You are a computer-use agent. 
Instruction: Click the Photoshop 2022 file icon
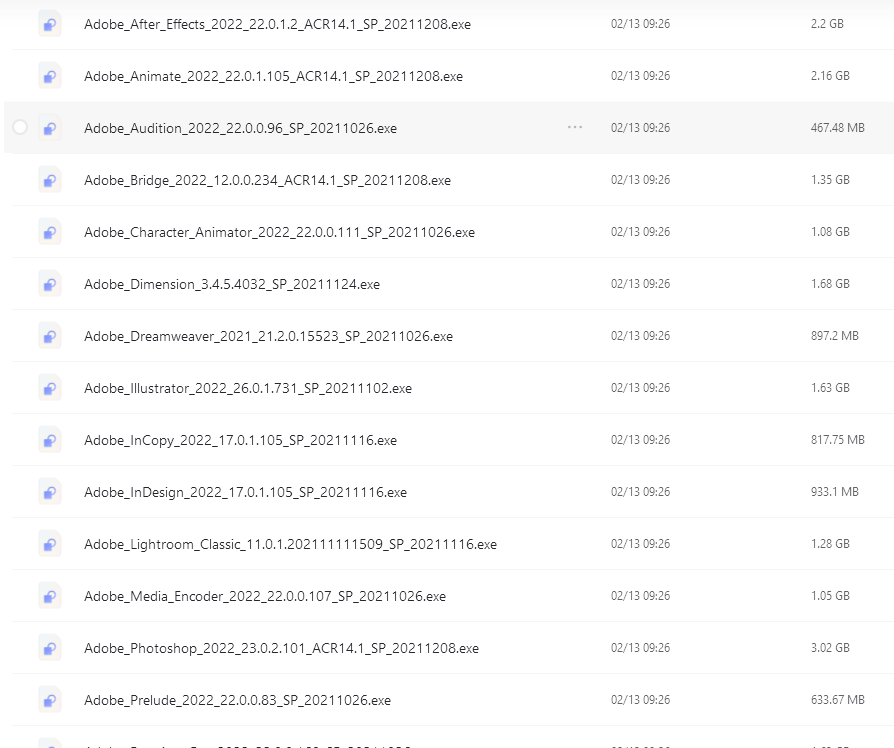tap(50, 648)
